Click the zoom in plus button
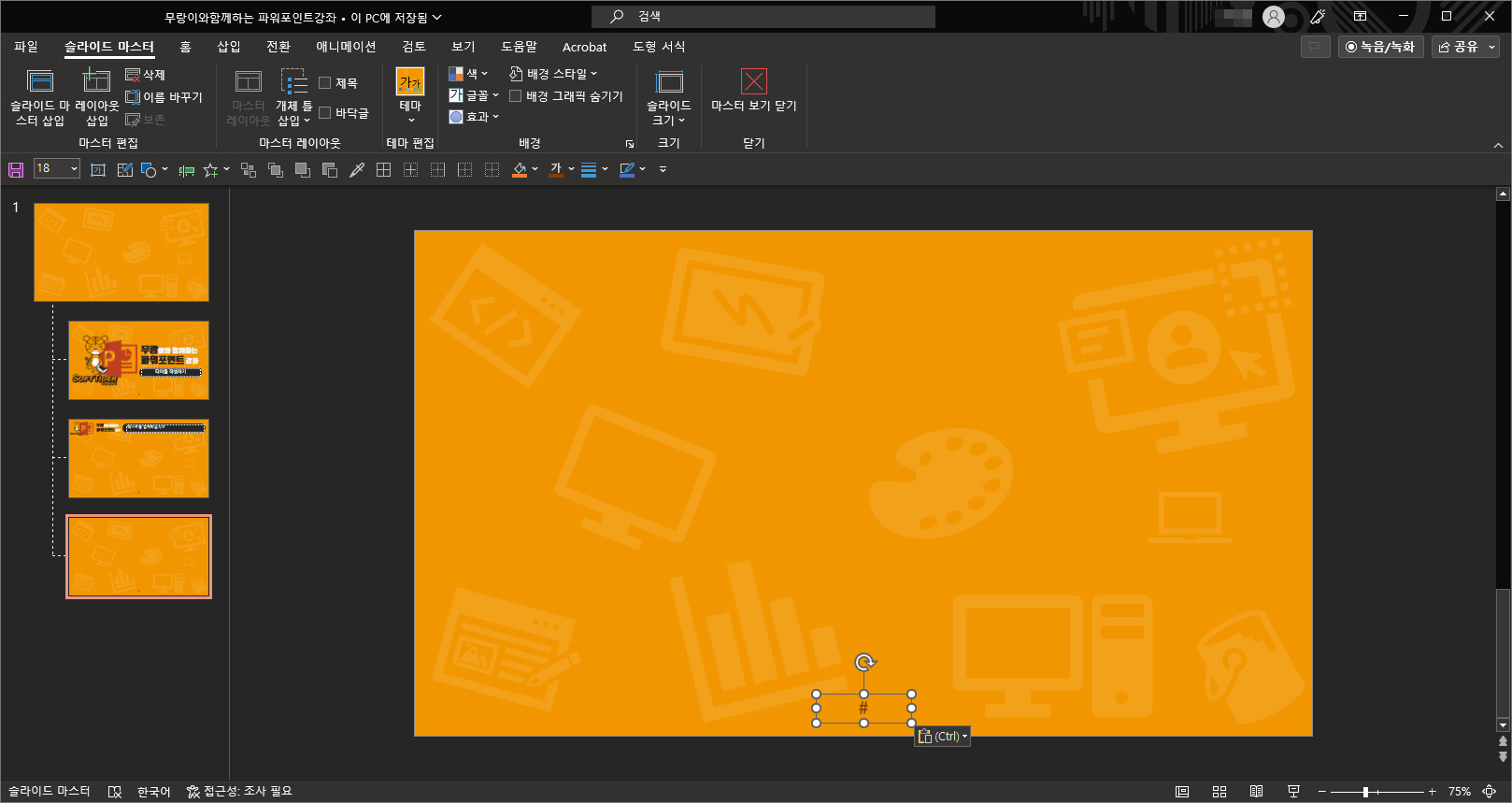This screenshot has width=1512, height=803. coord(1432,792)
